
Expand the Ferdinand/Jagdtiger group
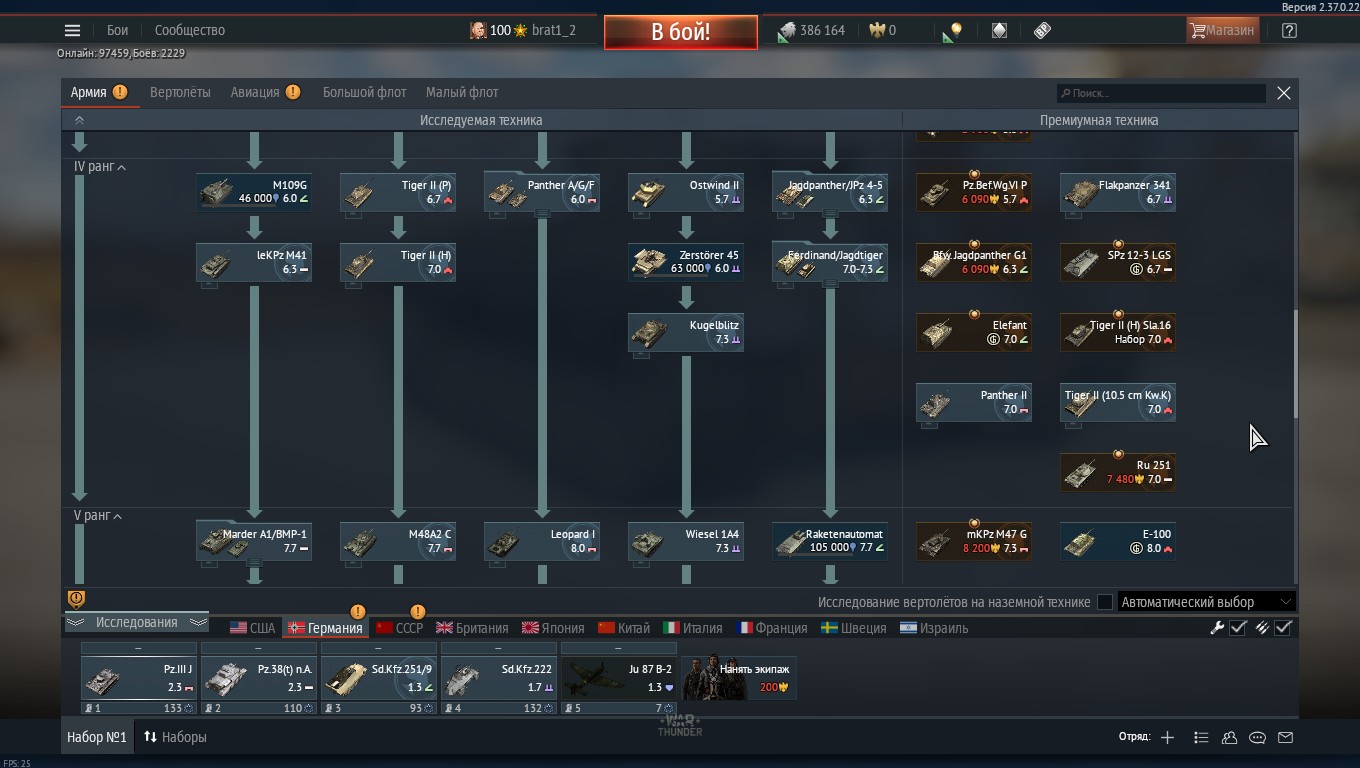click(x=830, y=262)
